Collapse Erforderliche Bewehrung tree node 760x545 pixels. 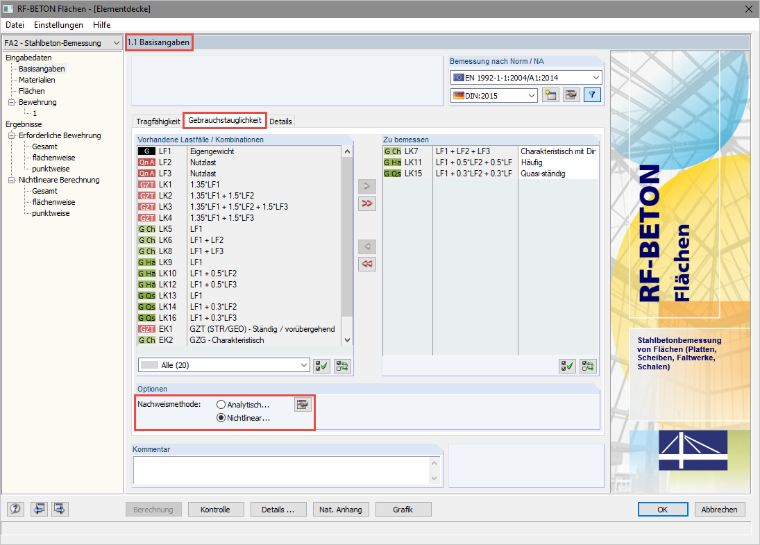coord(11,135)
